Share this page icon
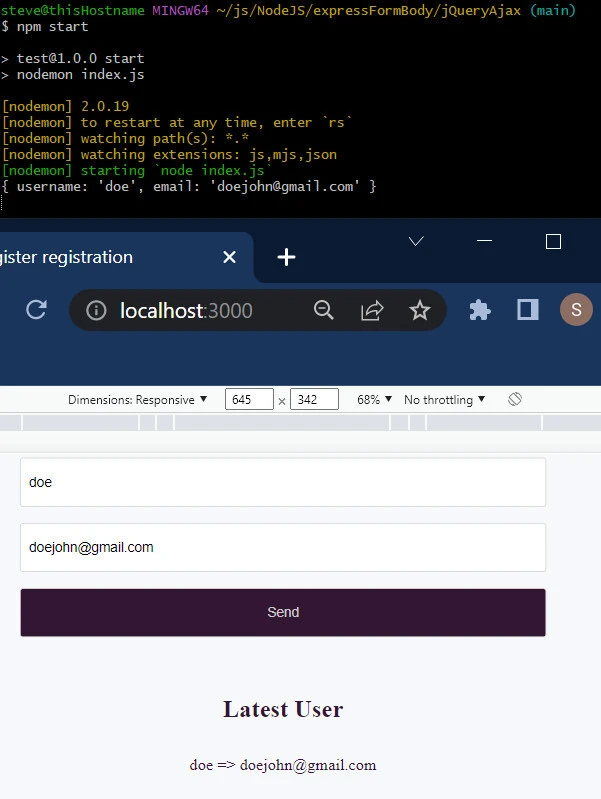 (x=372, y=311)
